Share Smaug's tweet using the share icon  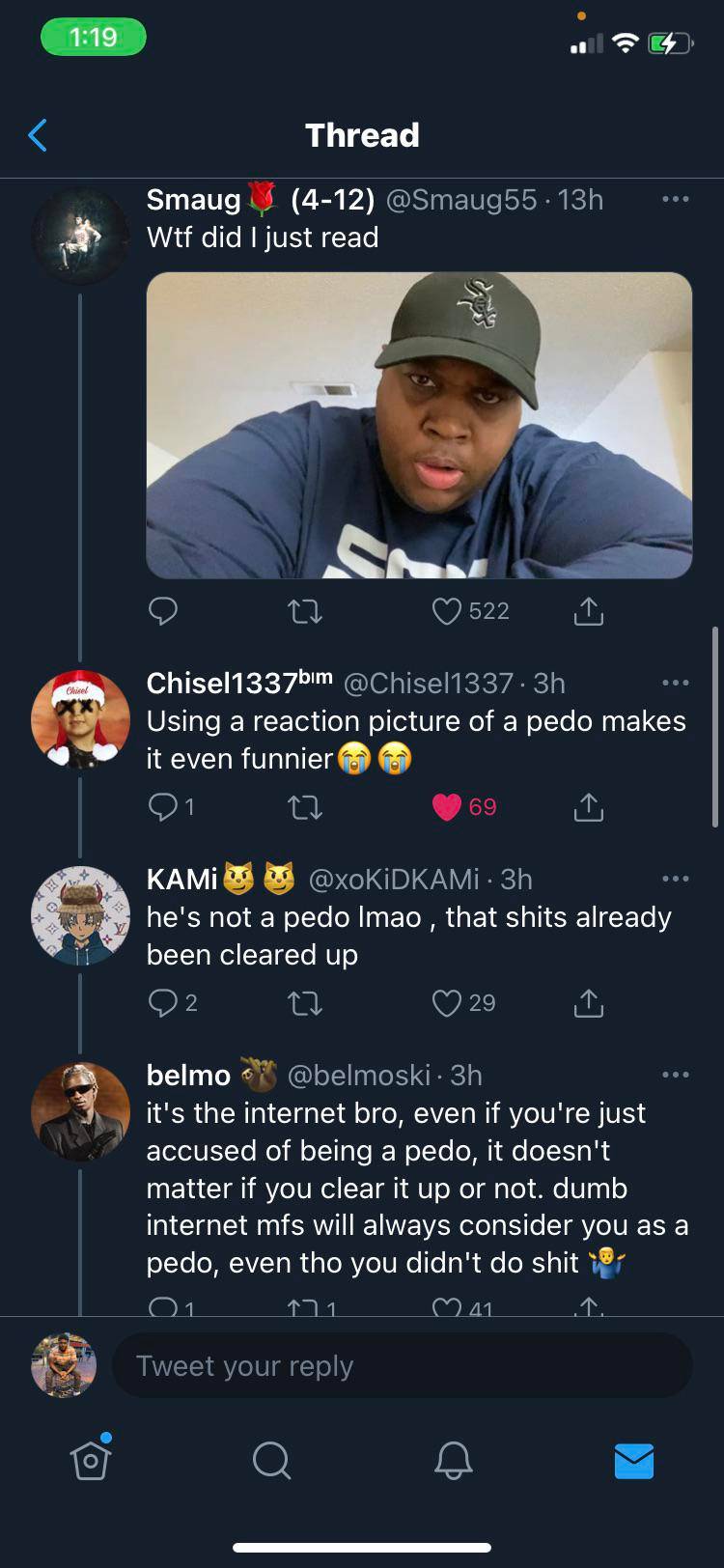point(588,611)
